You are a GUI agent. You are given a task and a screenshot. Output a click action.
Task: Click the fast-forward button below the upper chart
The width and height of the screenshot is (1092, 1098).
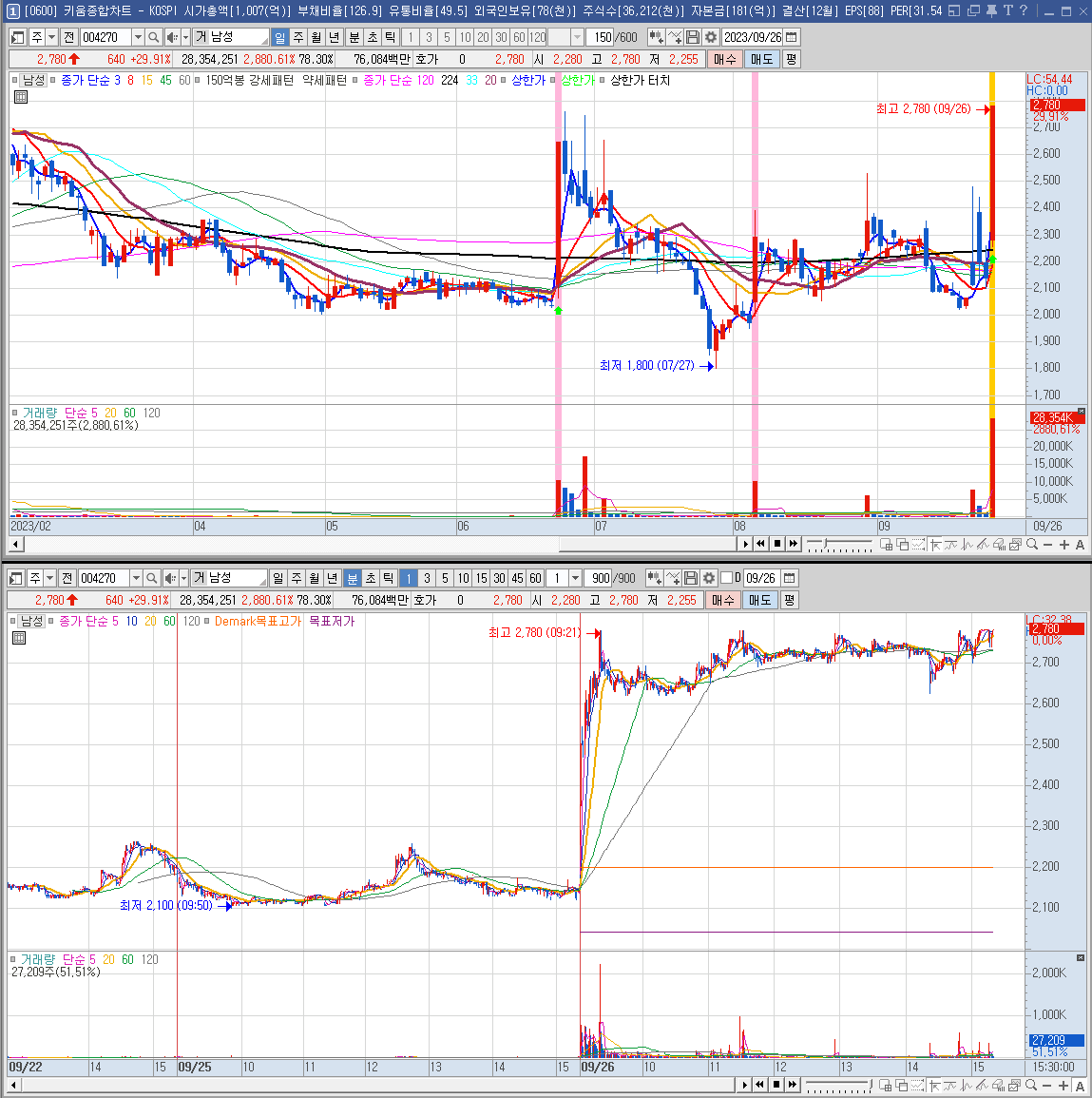click(793, 544)
